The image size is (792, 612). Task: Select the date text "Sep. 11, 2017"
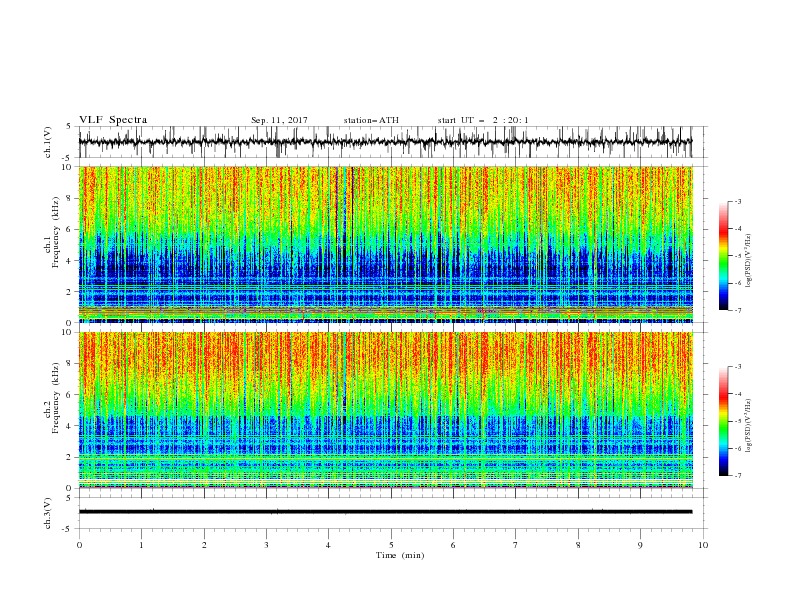pos(279,120)
